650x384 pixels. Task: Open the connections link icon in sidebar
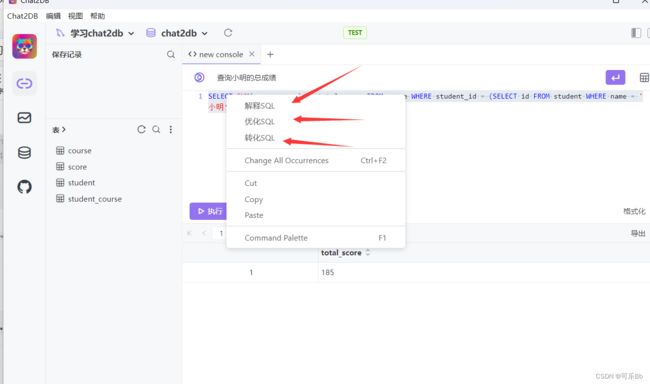pos(24,83)
